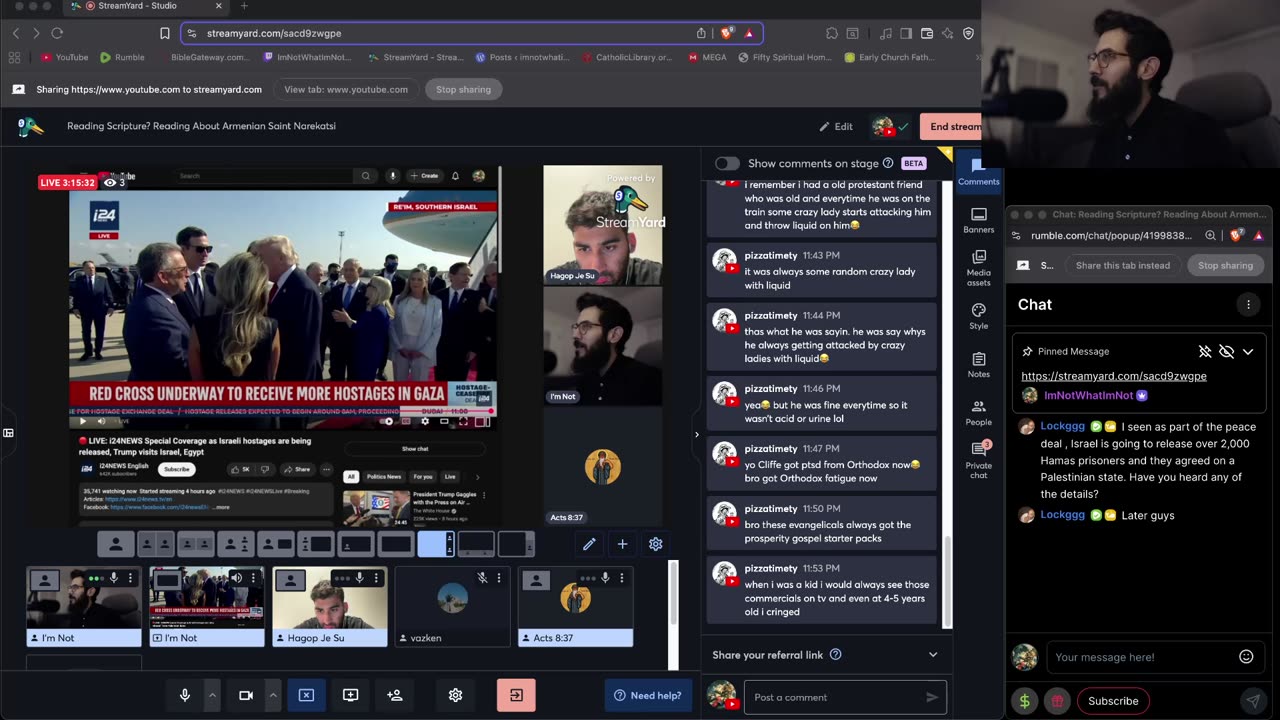
Task: Unmute vazken's microphone icon
Action: tap(482, 578)
